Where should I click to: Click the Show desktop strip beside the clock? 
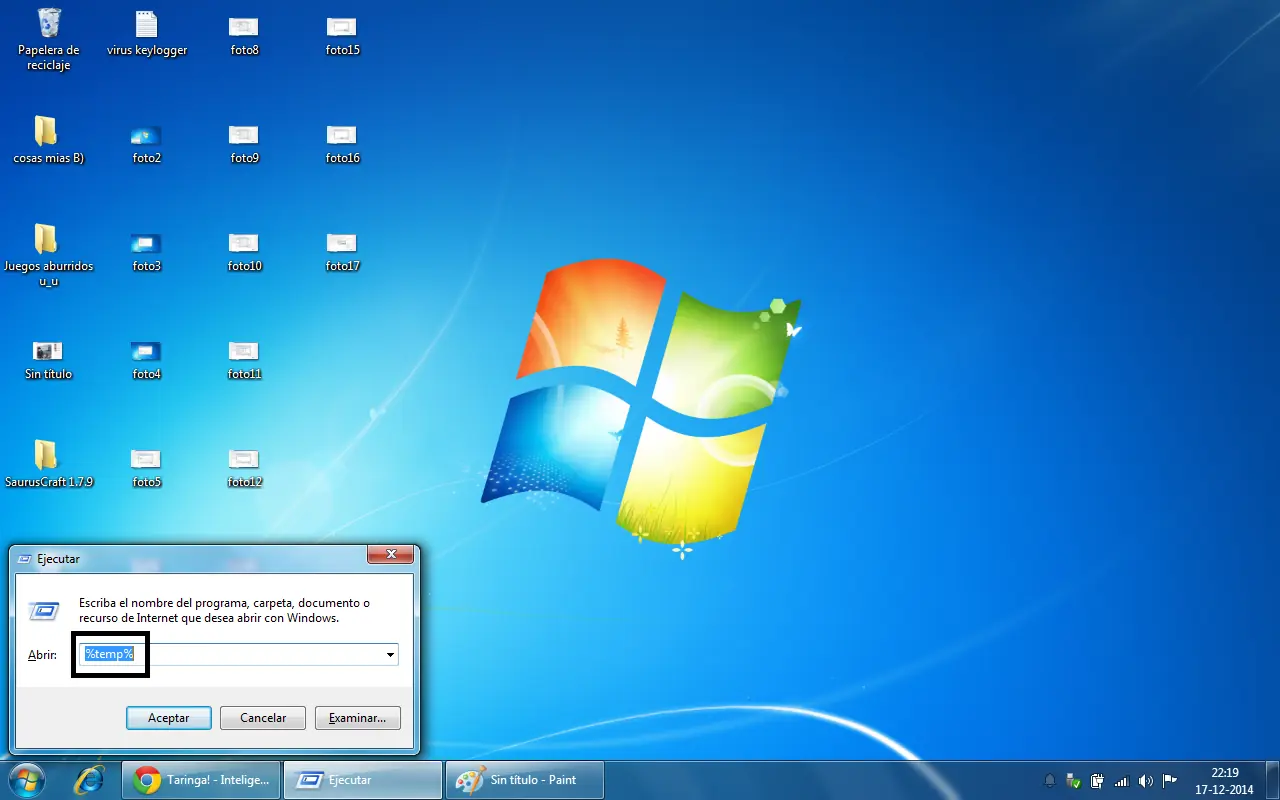pyautogui.click(x=1272, y=780)
